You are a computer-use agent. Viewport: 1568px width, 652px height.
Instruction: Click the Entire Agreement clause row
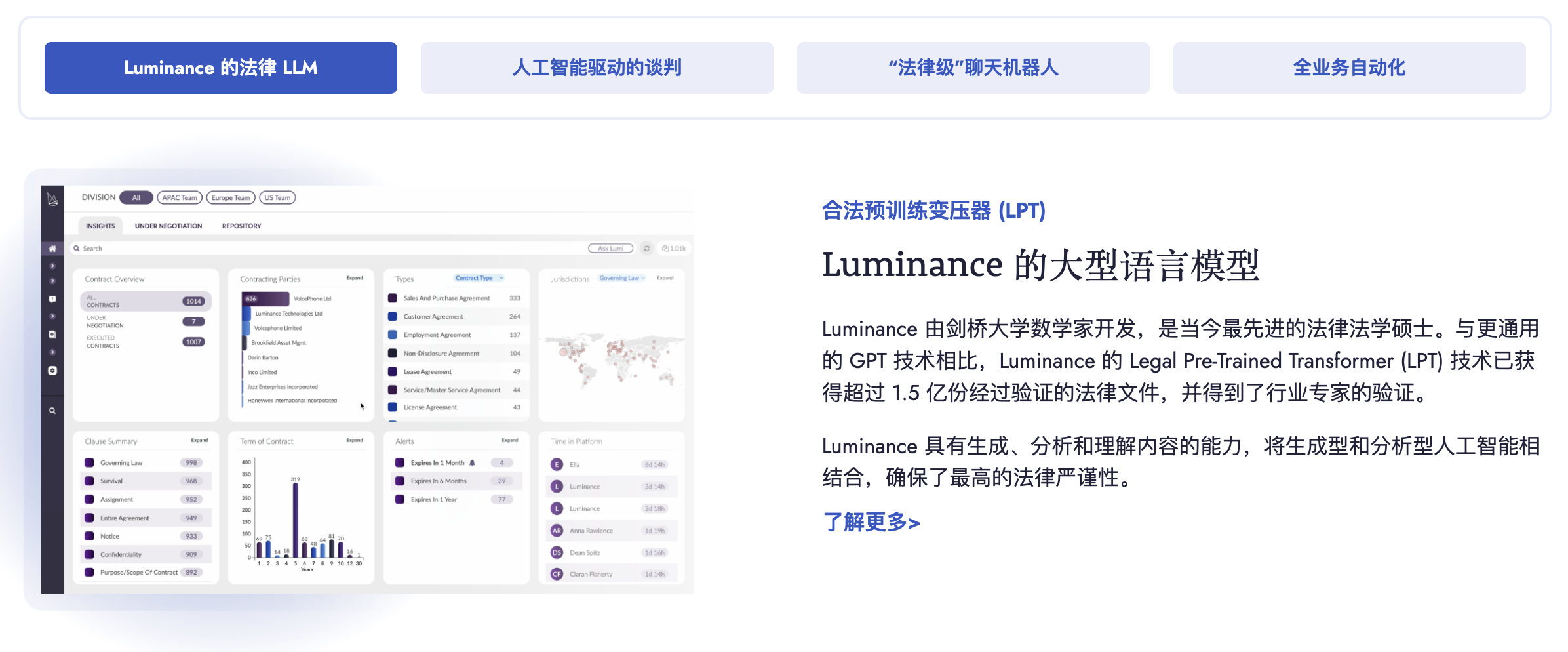pyautogui.click(x=146, y=518)
